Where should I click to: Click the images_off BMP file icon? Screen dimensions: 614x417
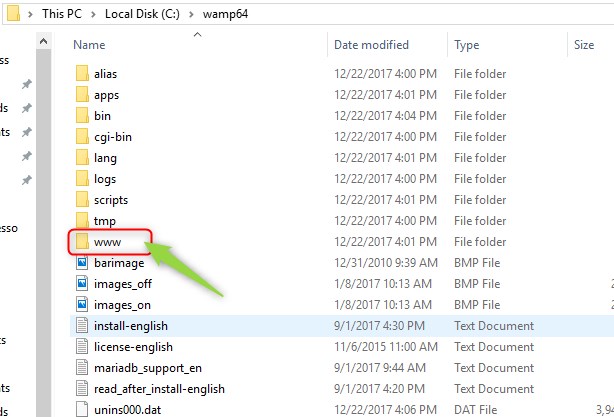[82, 283]
